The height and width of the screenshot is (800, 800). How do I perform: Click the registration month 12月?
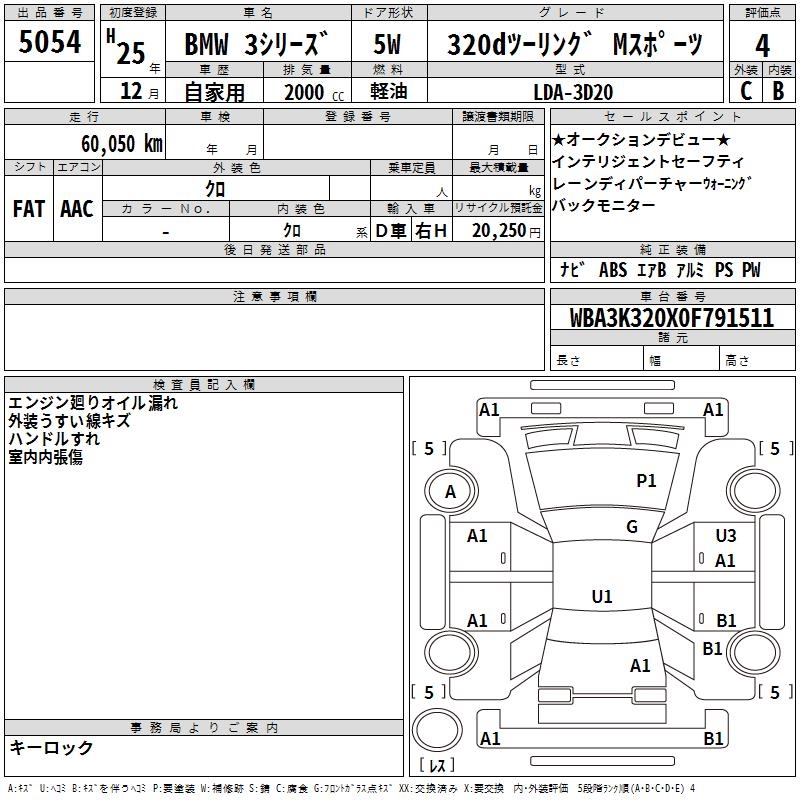click(139, 91)
